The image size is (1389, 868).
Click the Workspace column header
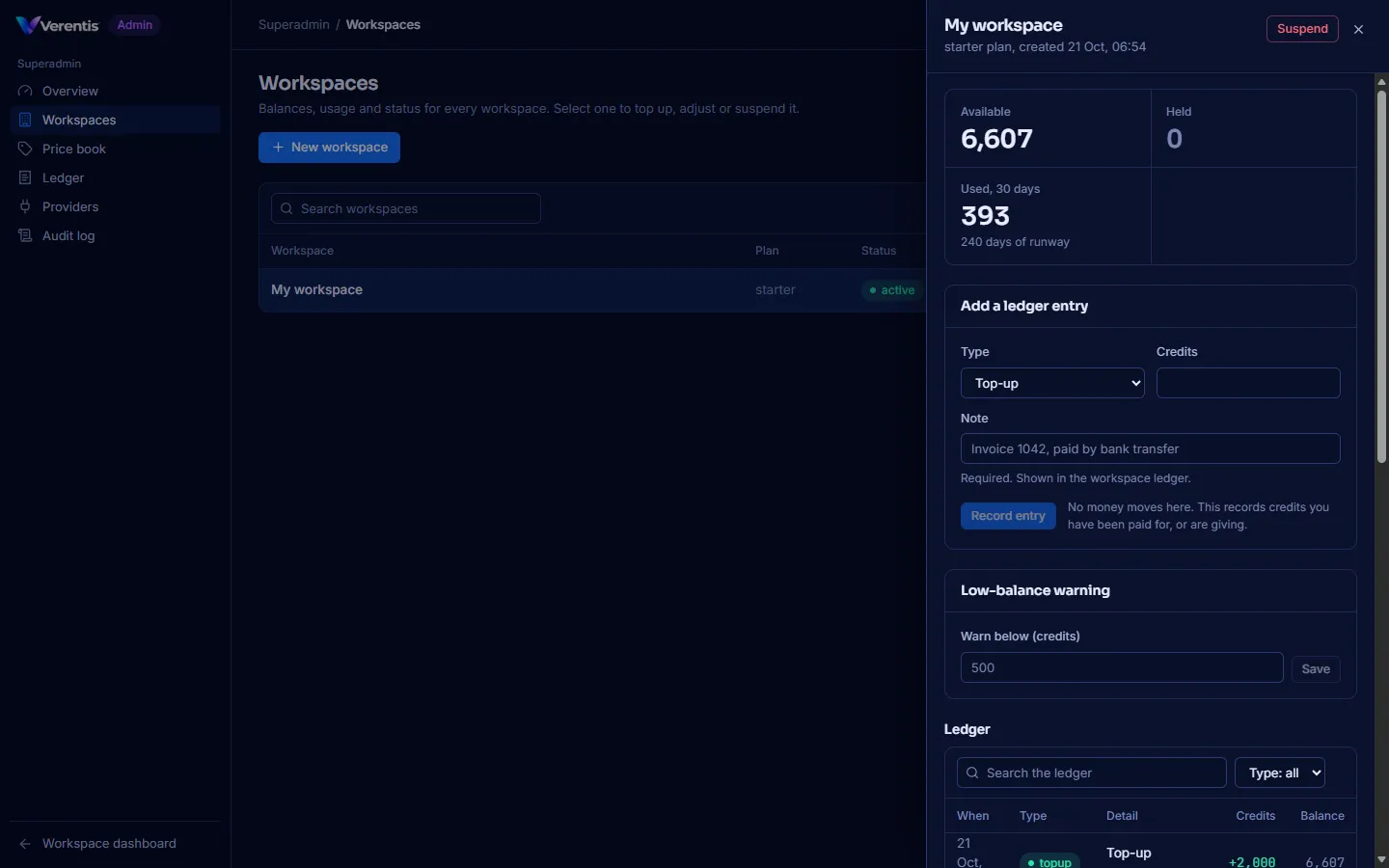coord(302,251)
